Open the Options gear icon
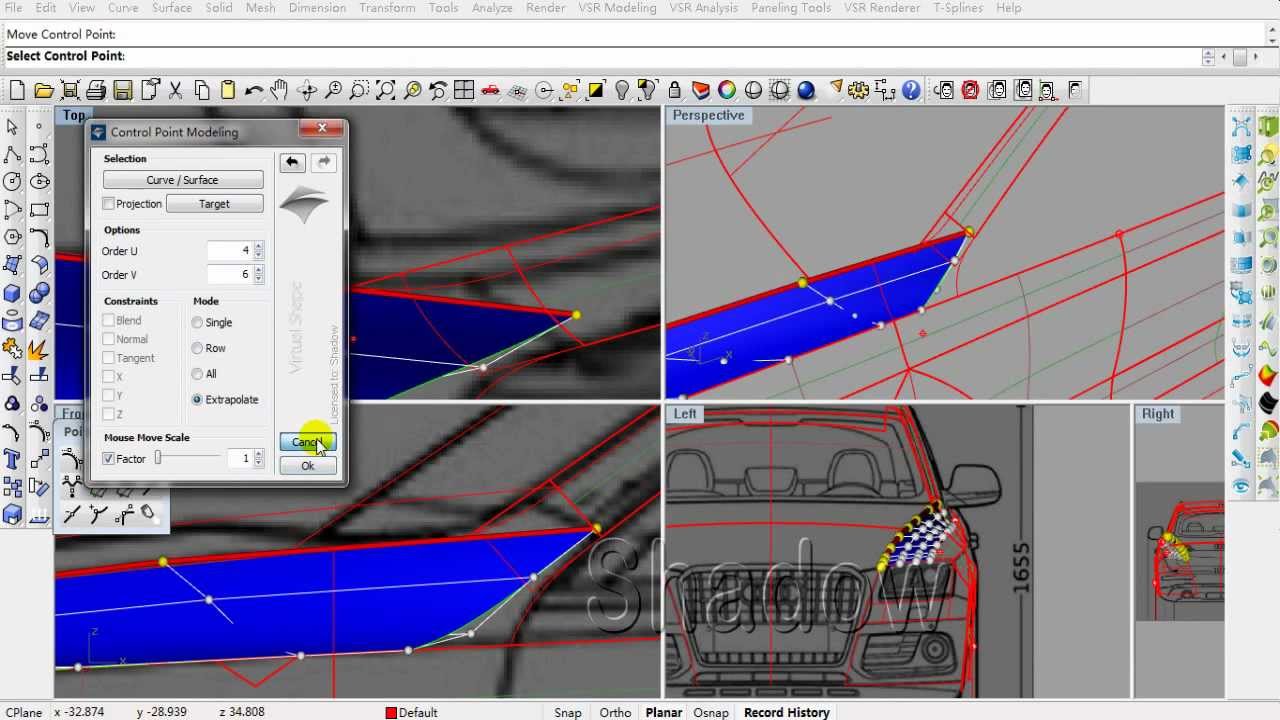This screenshot has width=1280, height=720. [859, 91]
